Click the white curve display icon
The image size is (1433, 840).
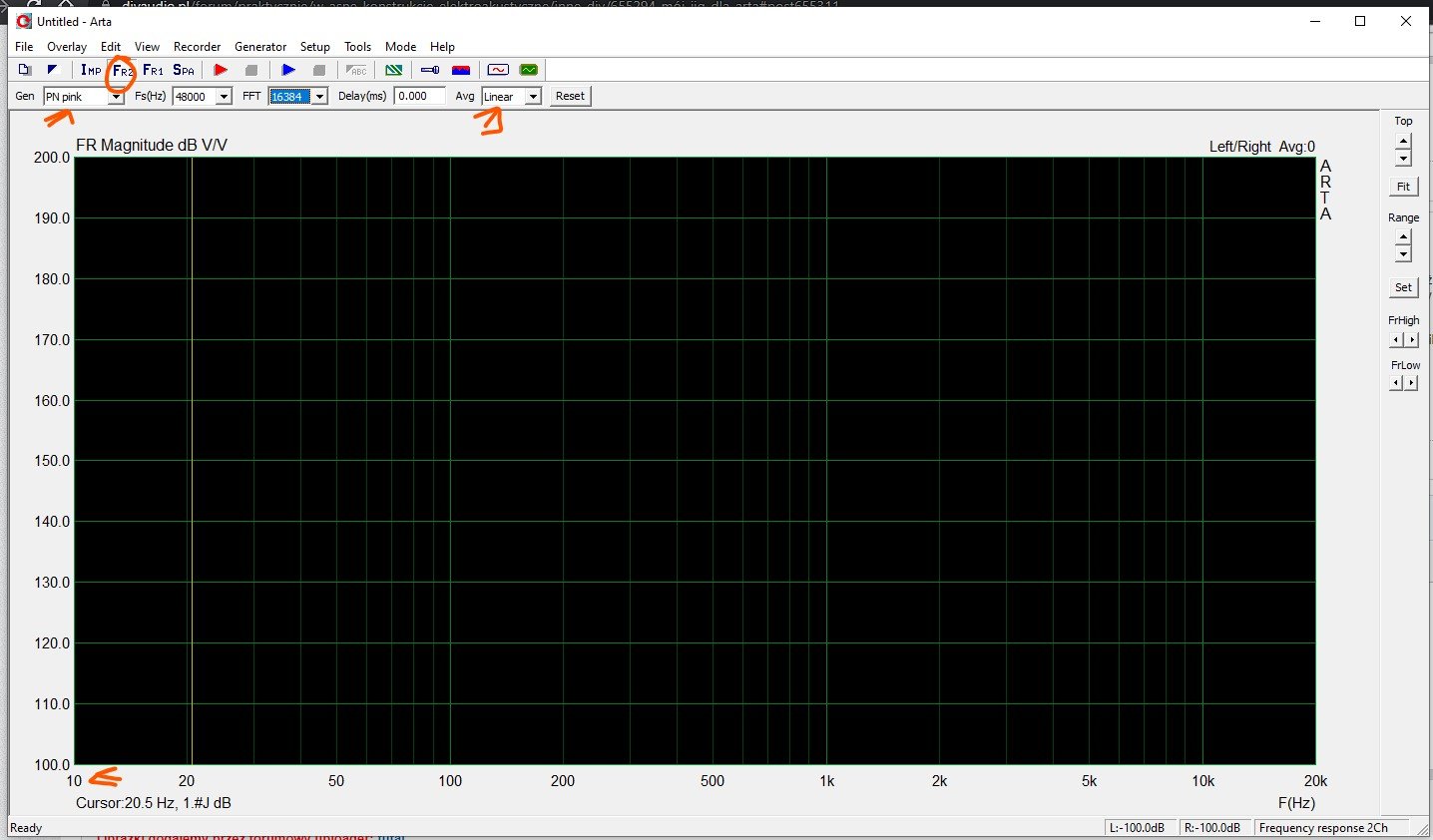click(x=498, y=70)
